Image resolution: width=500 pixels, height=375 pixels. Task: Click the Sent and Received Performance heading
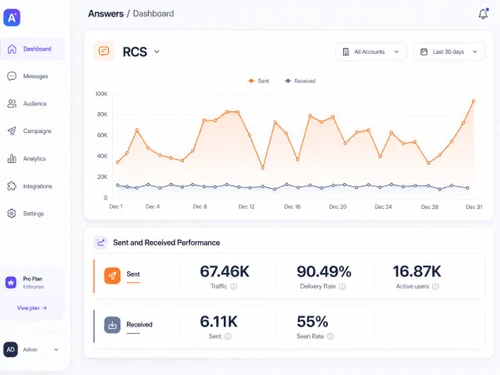click(166, 243)
